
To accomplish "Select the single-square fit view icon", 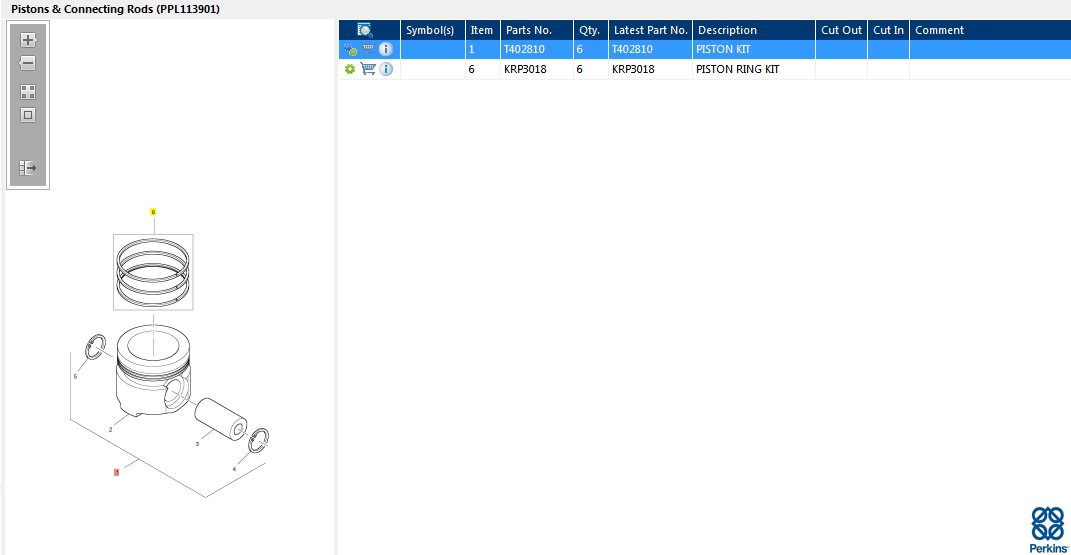I will click(x=28, y=115).
